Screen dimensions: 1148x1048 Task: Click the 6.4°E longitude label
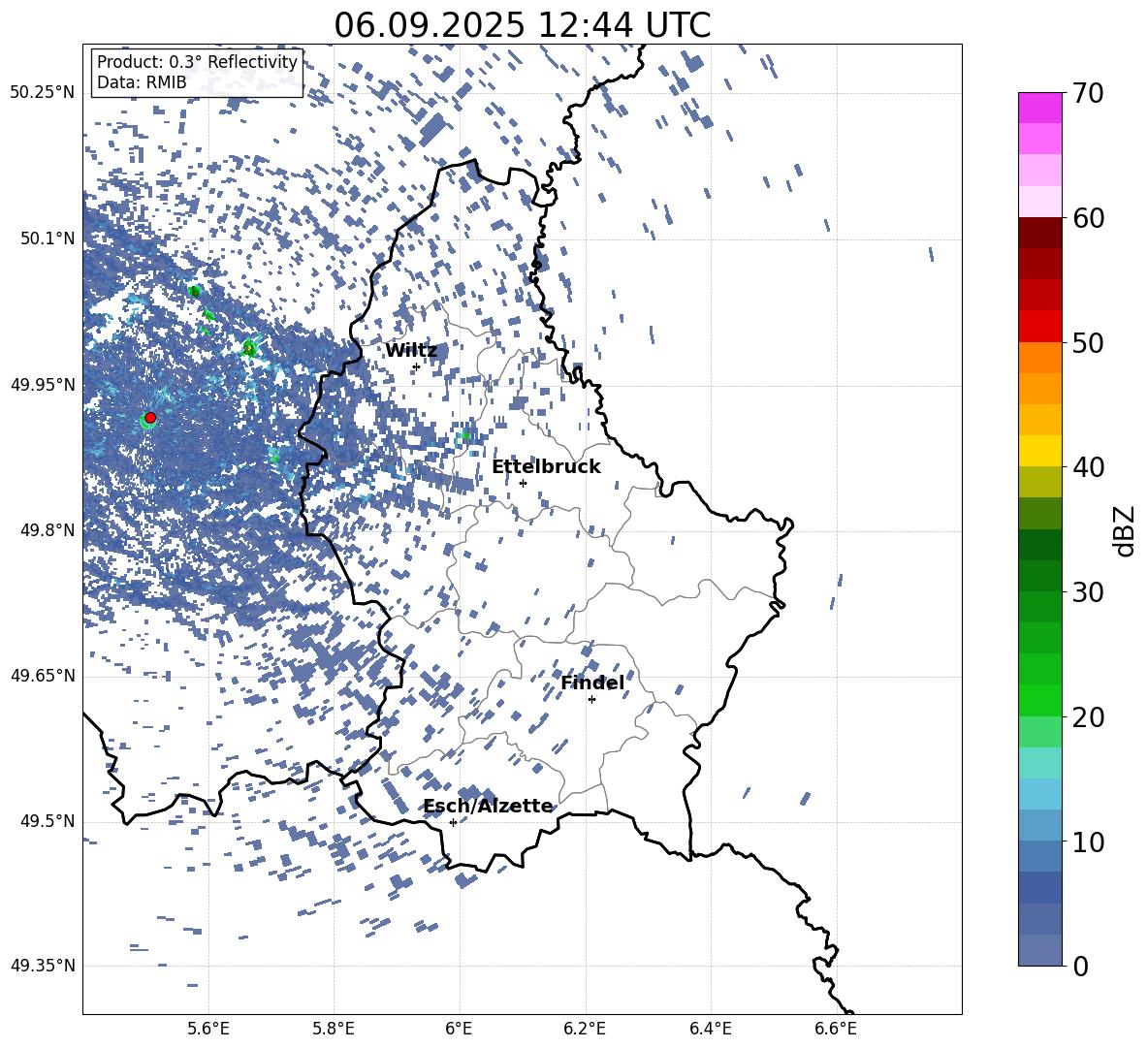tap(710, 1029)
